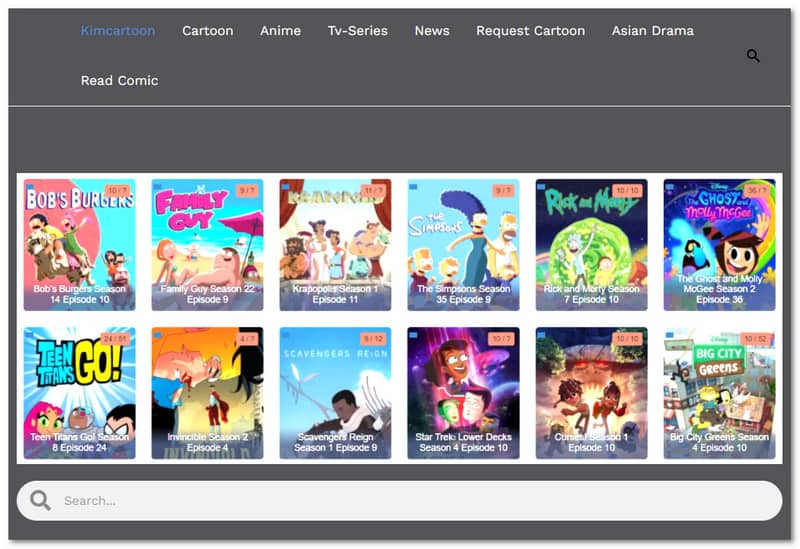
Task: Open The Ghost and Molly McGee thumbnail
Action: (x=719, y=244)
